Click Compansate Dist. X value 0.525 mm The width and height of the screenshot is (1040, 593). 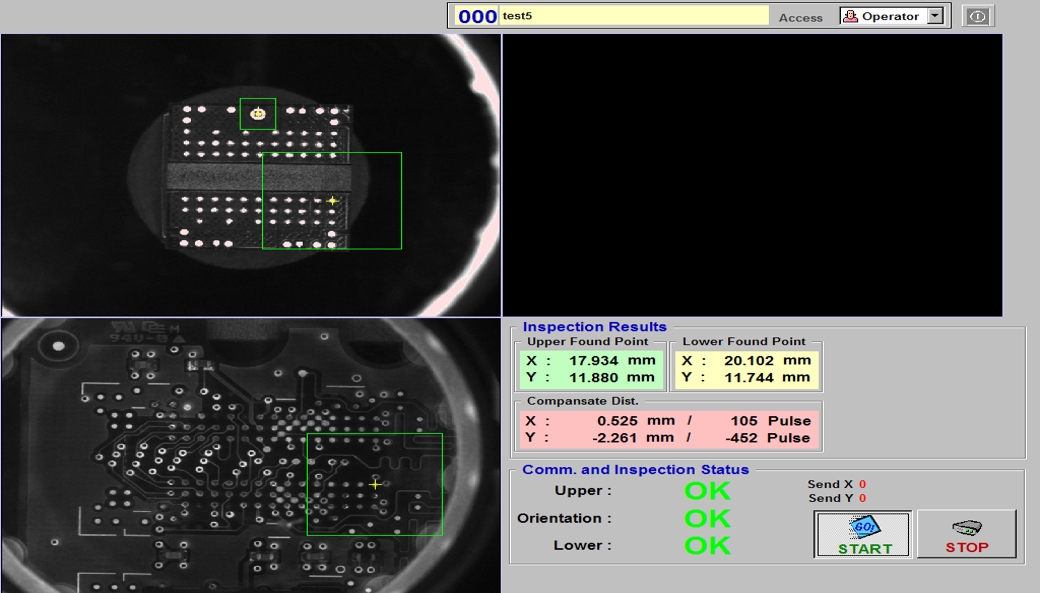coord(635,421)
